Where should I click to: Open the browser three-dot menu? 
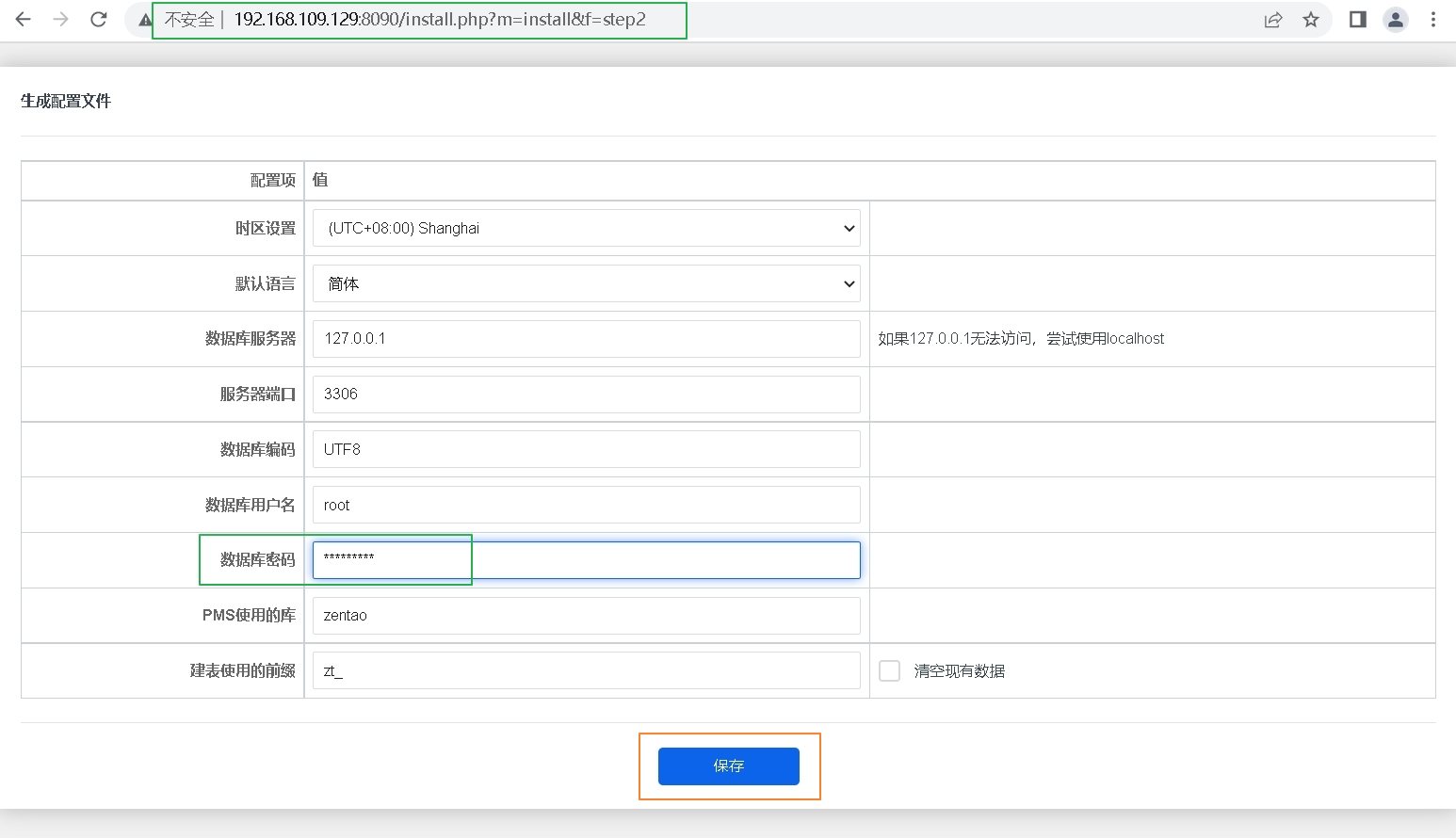coord(1433,20)
